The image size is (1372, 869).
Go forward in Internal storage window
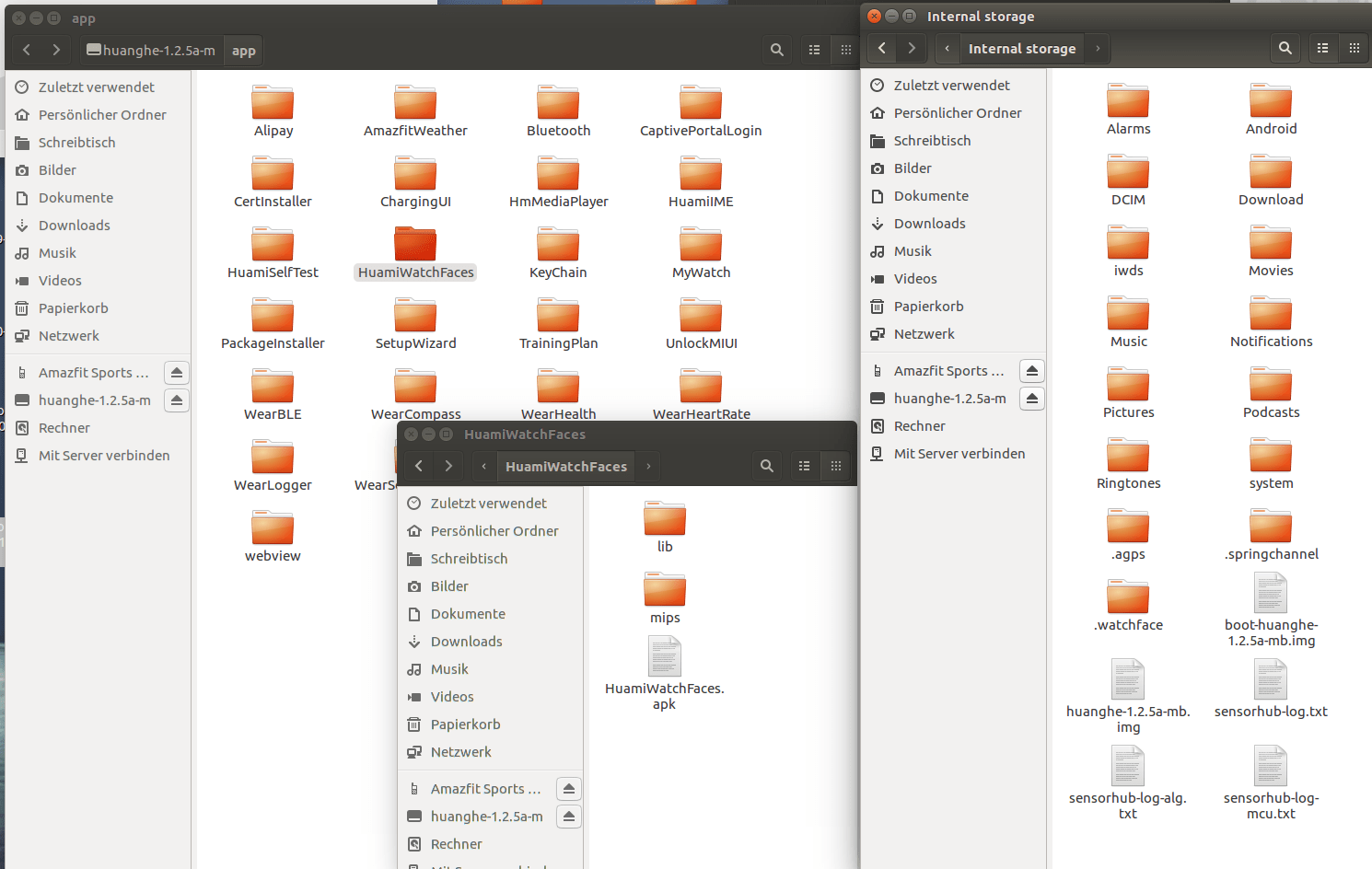[912, 48]
